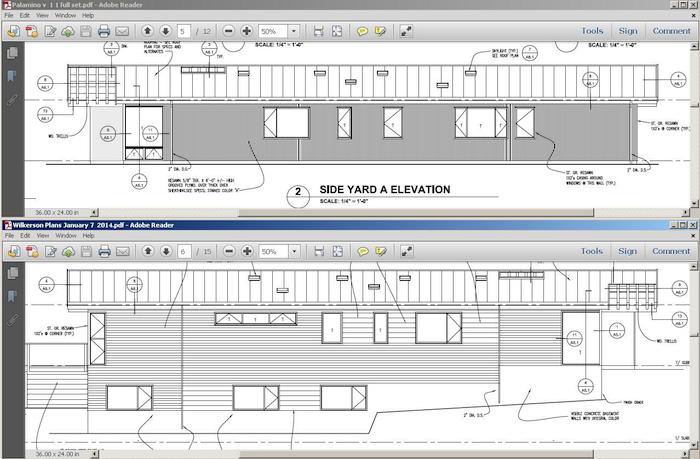Go to previous page in Palamino window
Image resolution: width=700 pixels, height=459 pixels.
(147, 31)
